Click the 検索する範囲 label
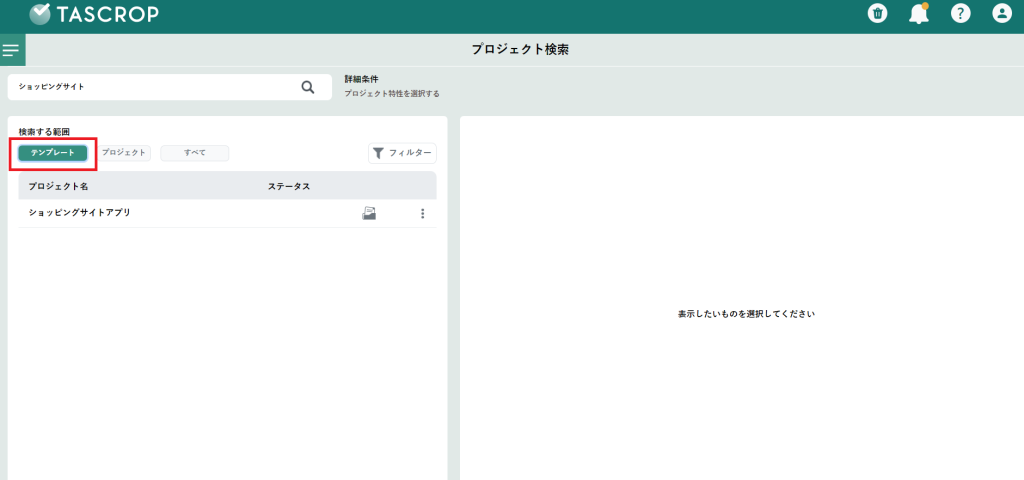The height and width of the screenshot is (480, 1024). coord(44,132)
